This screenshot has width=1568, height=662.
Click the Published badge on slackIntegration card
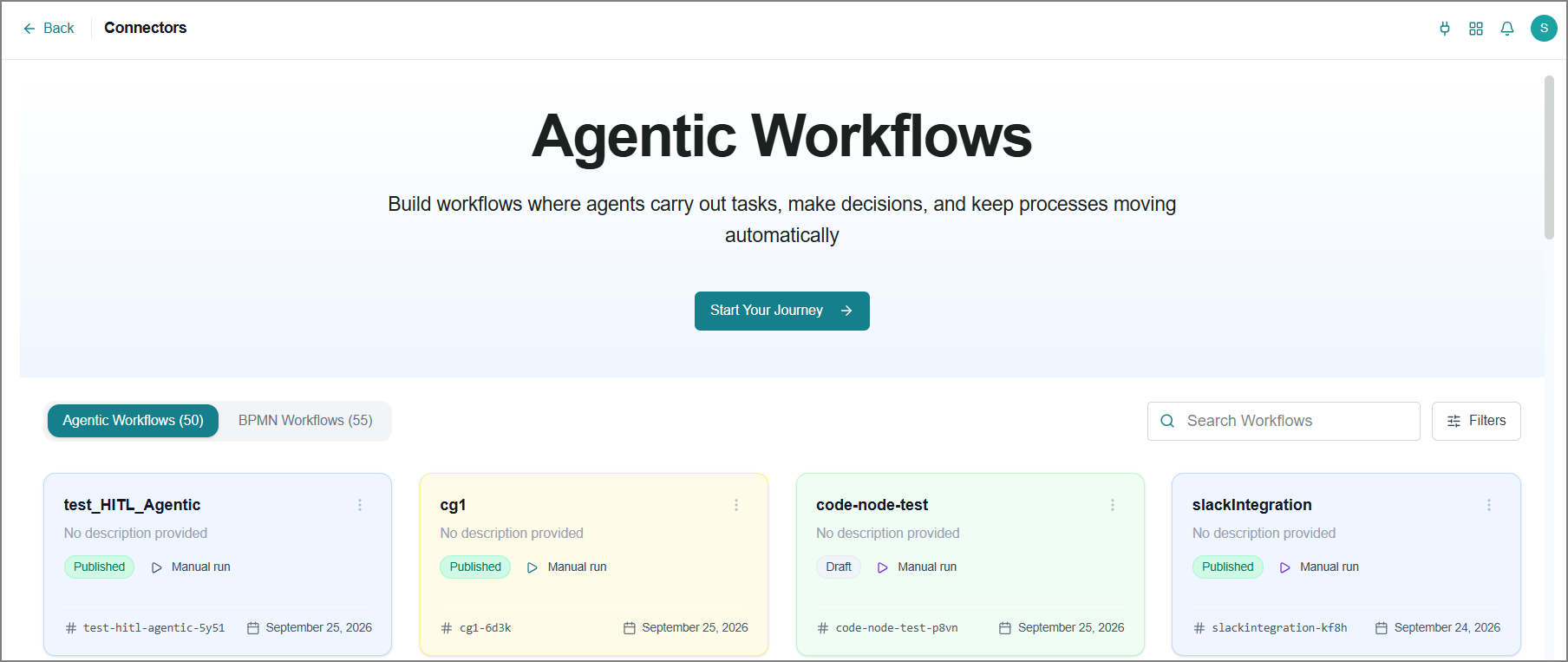1227,567
